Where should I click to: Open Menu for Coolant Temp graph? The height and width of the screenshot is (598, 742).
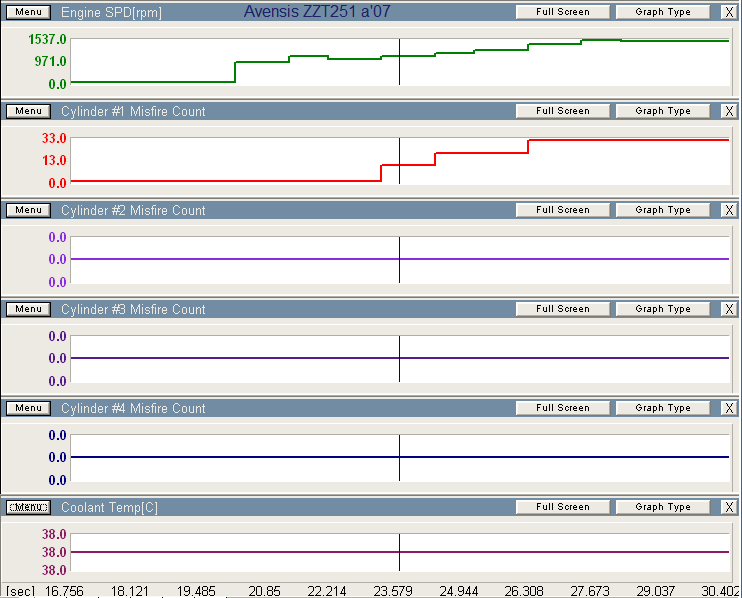pos(28,507)
